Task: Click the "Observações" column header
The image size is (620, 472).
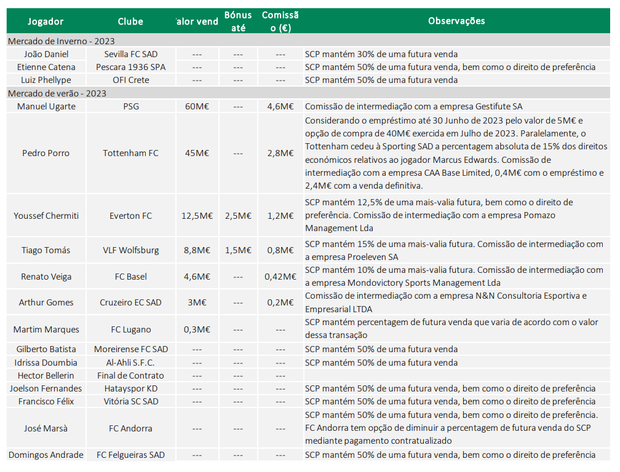Action: (x=456, y=20)
